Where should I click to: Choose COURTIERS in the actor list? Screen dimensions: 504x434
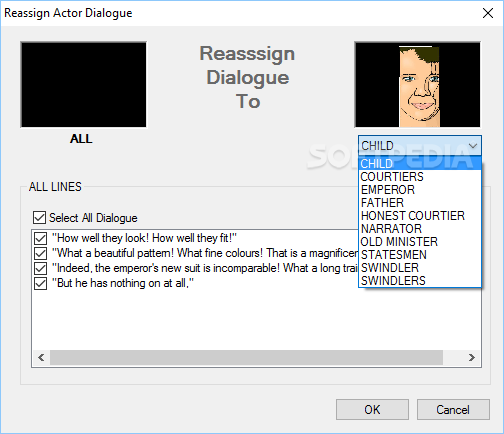click(420, 177)
